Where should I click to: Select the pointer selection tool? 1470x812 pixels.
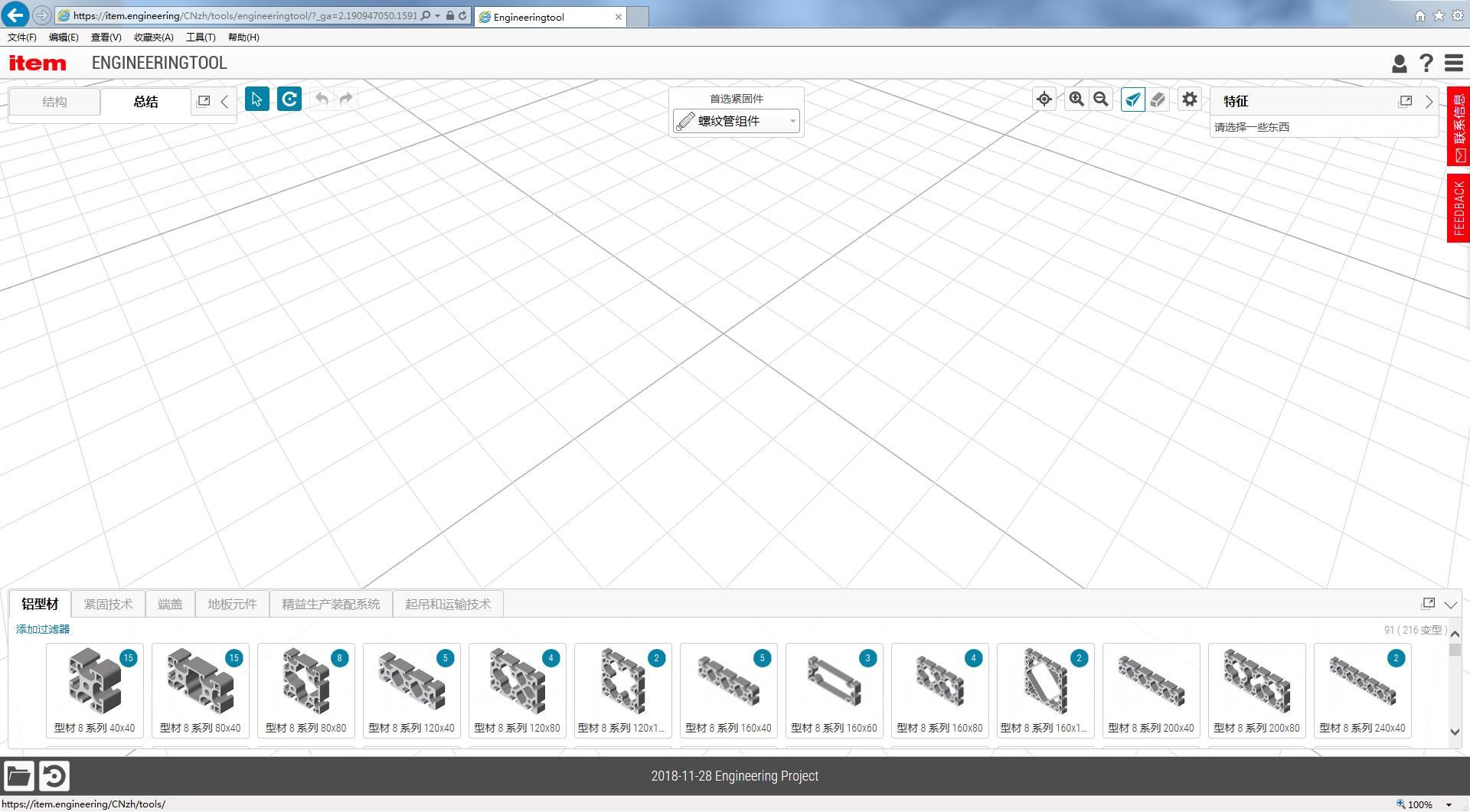256,99
